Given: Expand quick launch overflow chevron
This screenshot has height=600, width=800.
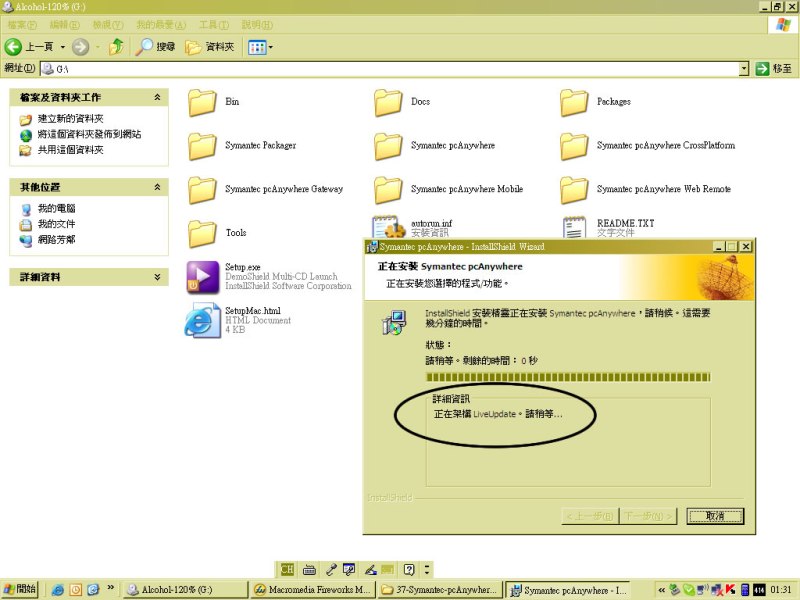Looking at the screenshot, I should [x=110, y=588].
